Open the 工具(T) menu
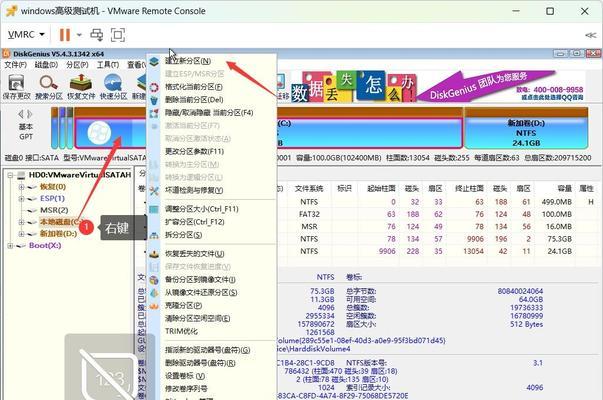The image size is (603, 400). pyautogui.click(x=108, y=65)
